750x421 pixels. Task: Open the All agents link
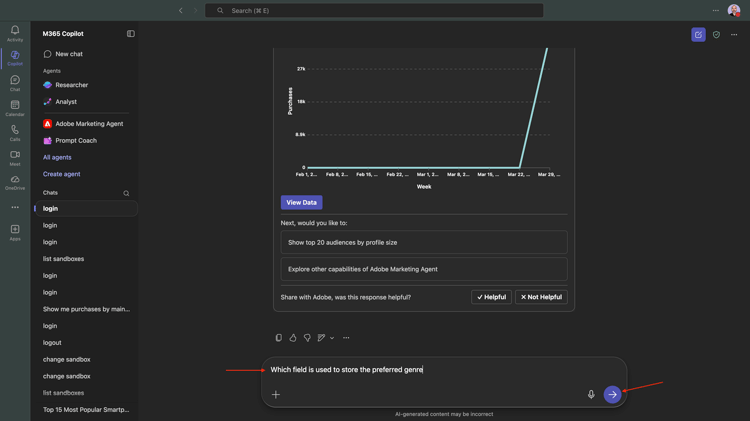coord(57,157)
